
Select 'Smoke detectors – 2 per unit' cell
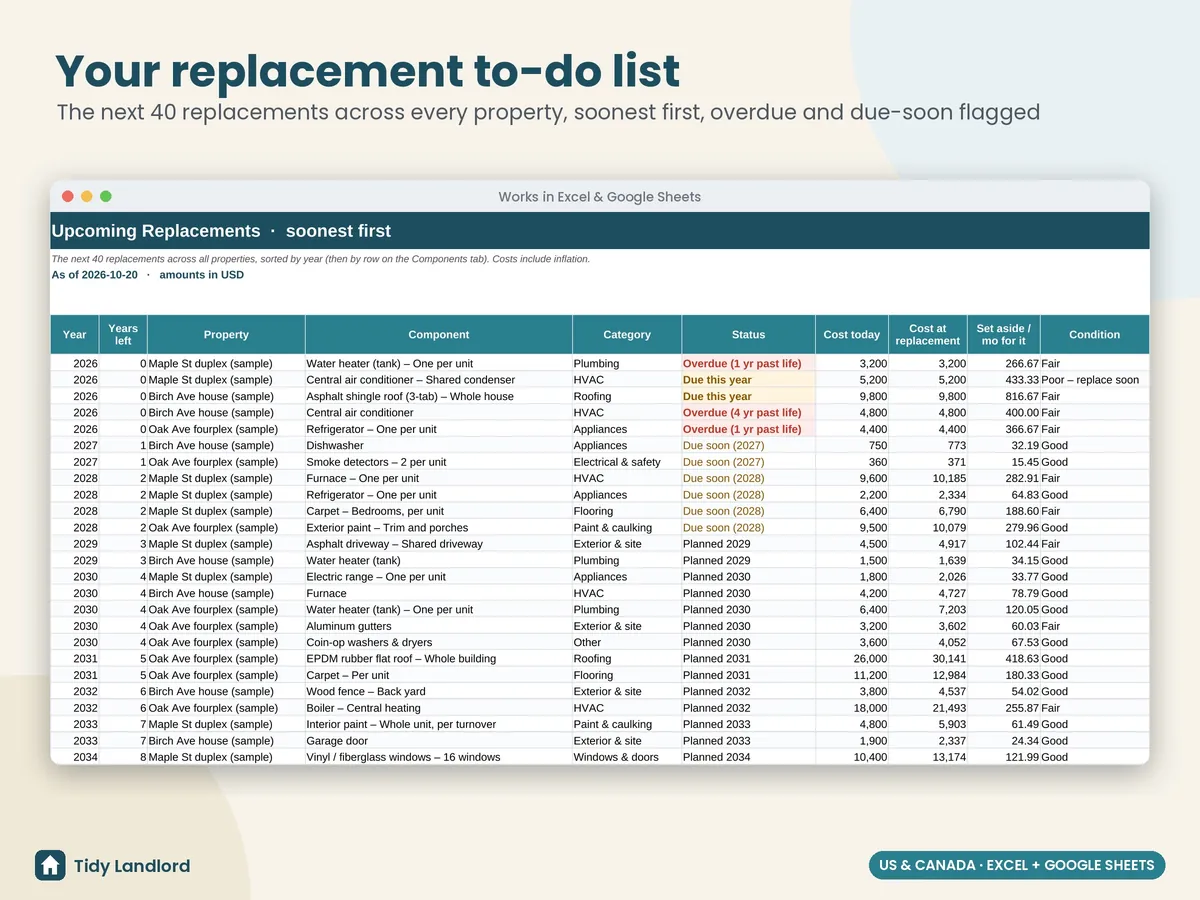439,462
